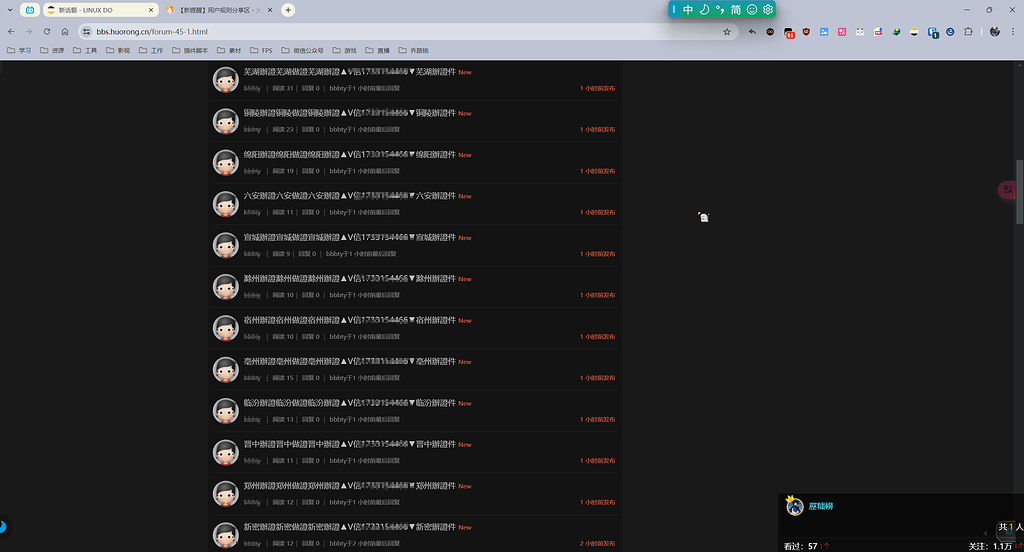Click the pink floating translate button
Screen dimensions: 1024x552
1009,189
